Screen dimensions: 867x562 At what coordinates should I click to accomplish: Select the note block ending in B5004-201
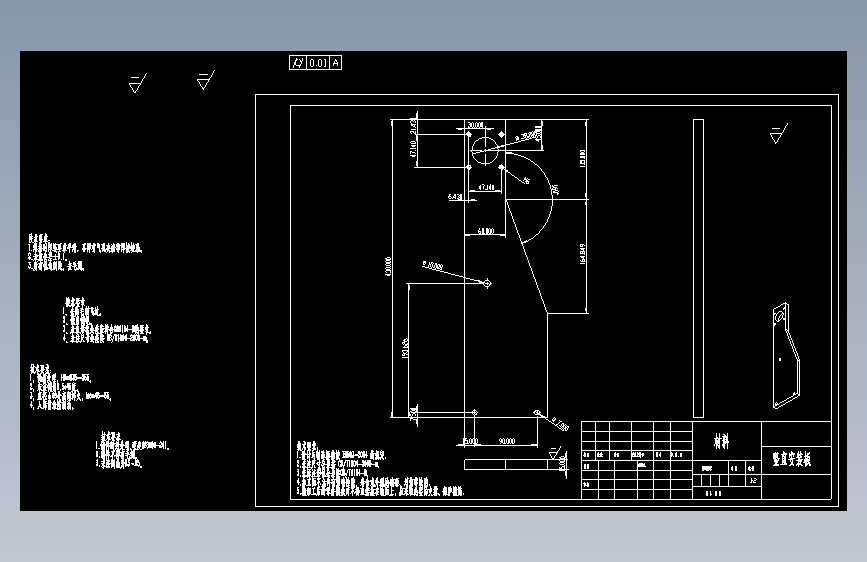(132, 450)
